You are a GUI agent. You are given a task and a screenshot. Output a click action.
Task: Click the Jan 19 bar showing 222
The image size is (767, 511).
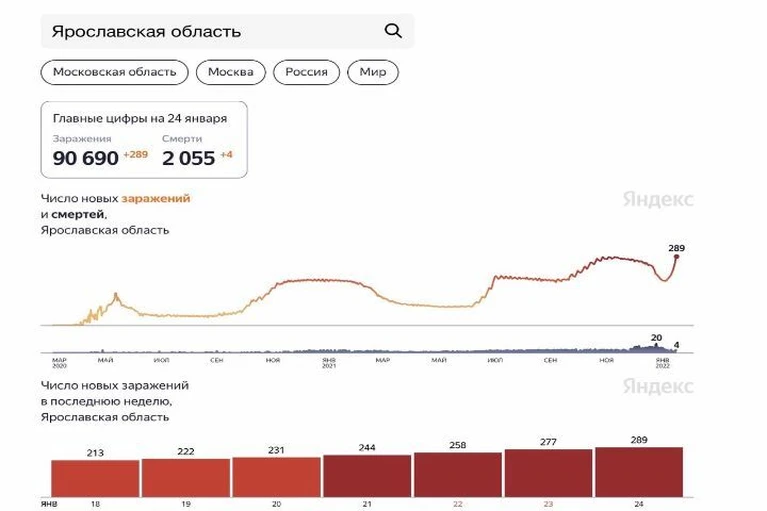click(x=186, y=478)
